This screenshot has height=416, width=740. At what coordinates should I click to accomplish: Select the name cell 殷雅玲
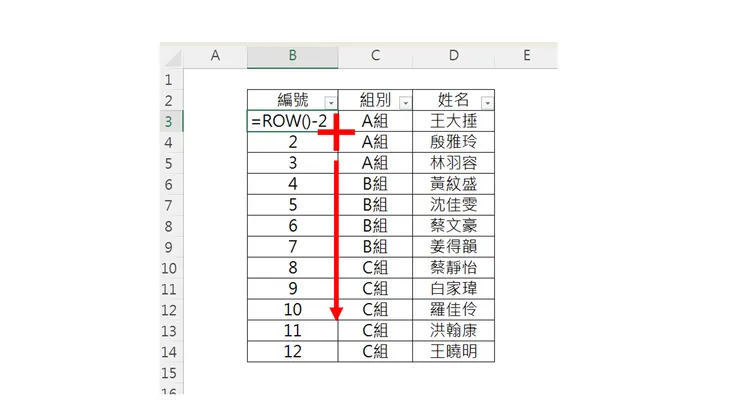tap(454, 142)
